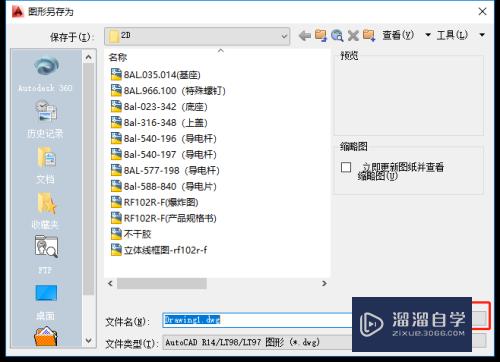The height and width of the screenshot is (362, 500).
Task: Click the Back arrow toolbar icon
Action: pyautogui.click(x=305, y=35)
